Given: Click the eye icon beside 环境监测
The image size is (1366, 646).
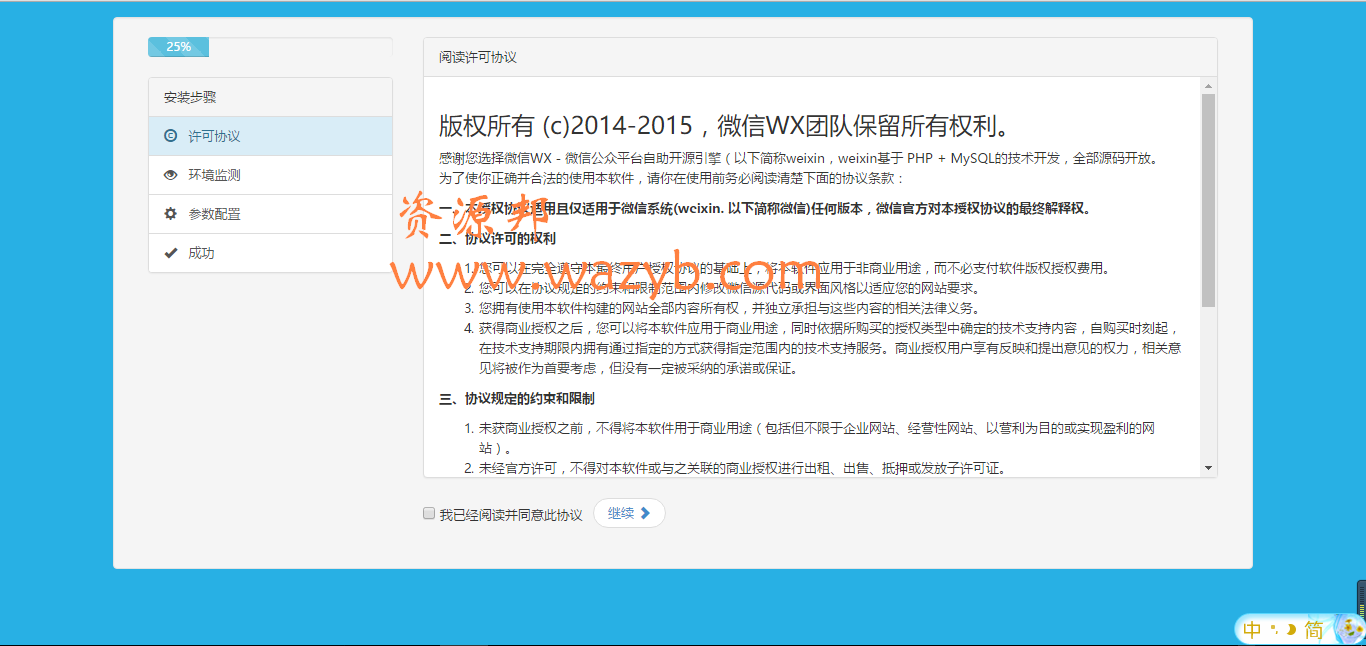Looking at the screenshot, I should (x=170, y=175).
